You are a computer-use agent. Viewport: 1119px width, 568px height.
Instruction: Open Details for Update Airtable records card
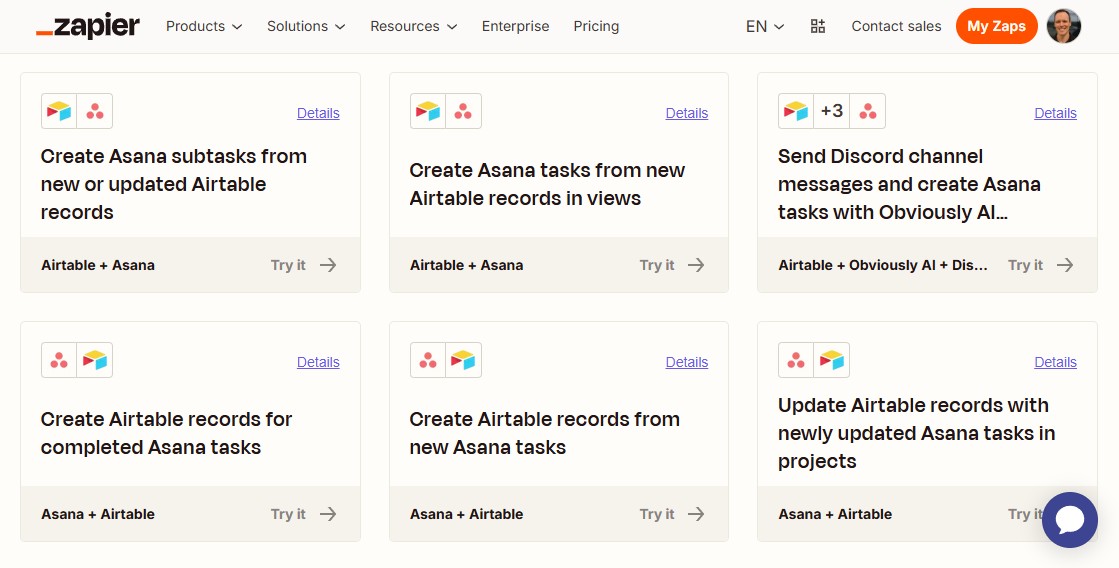[1055, 362]
